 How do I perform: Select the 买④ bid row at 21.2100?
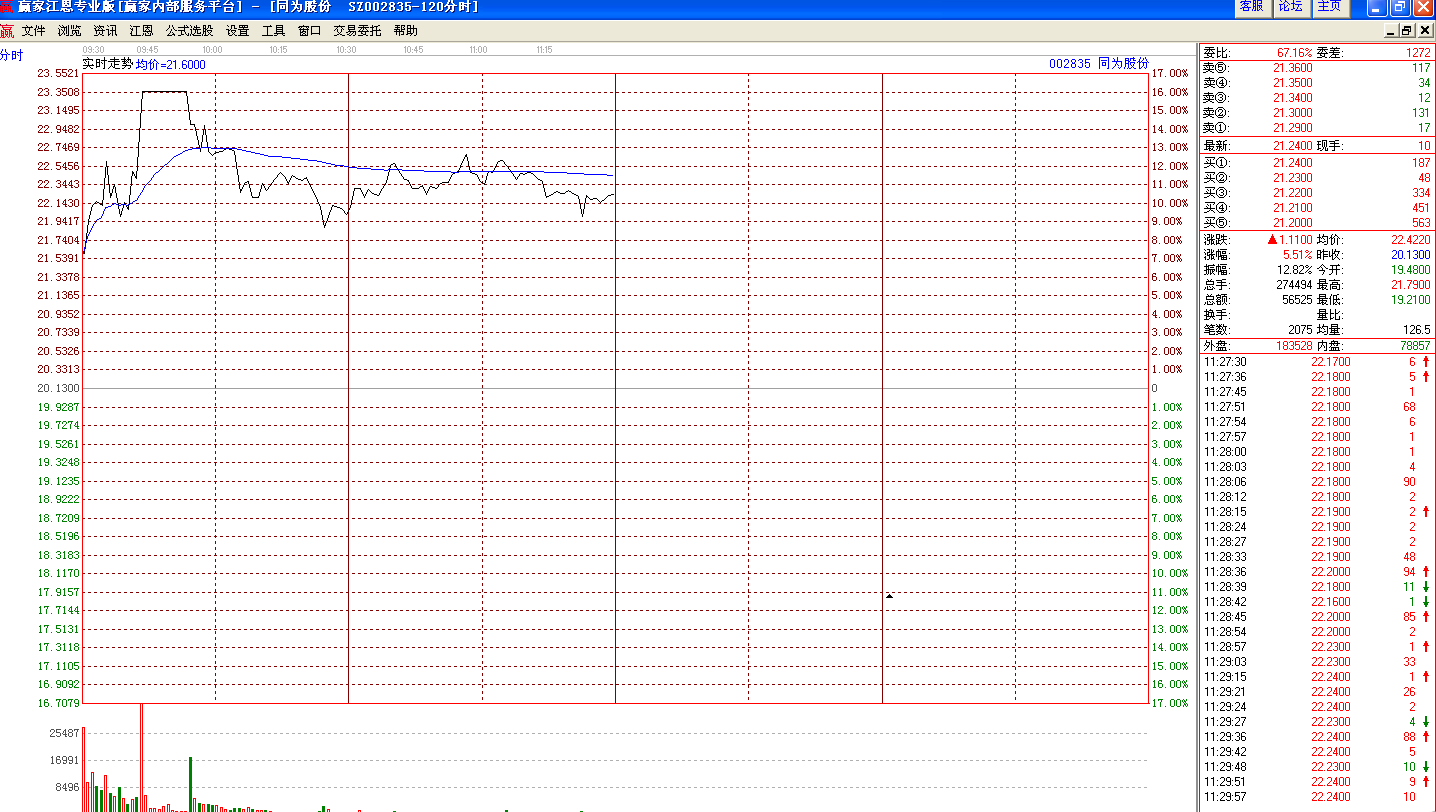coord(1316,208)
